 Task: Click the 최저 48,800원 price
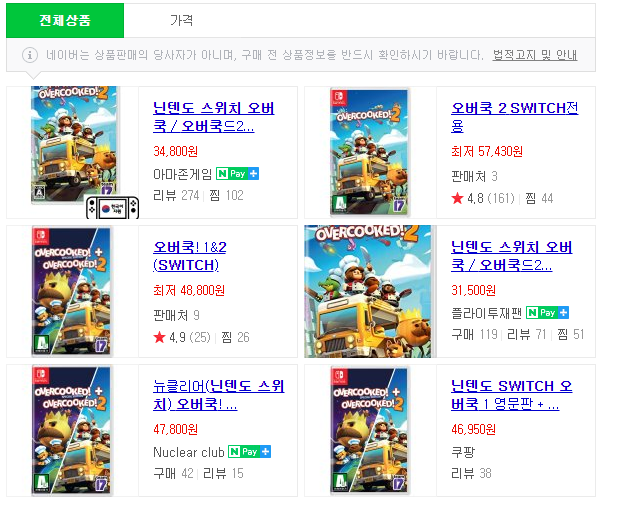tap(189, 291)
